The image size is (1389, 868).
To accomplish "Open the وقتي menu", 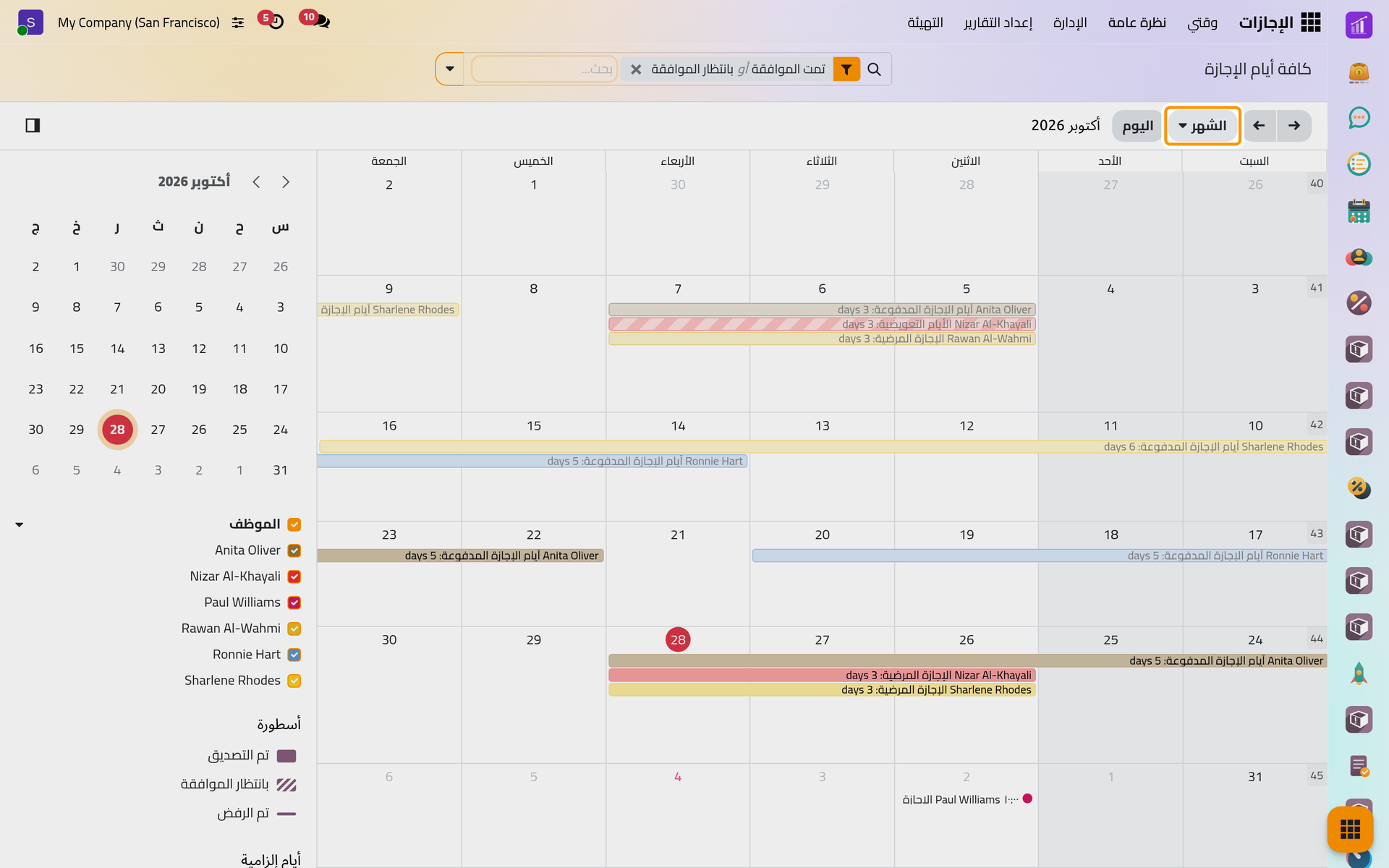I will [1202, 22].
